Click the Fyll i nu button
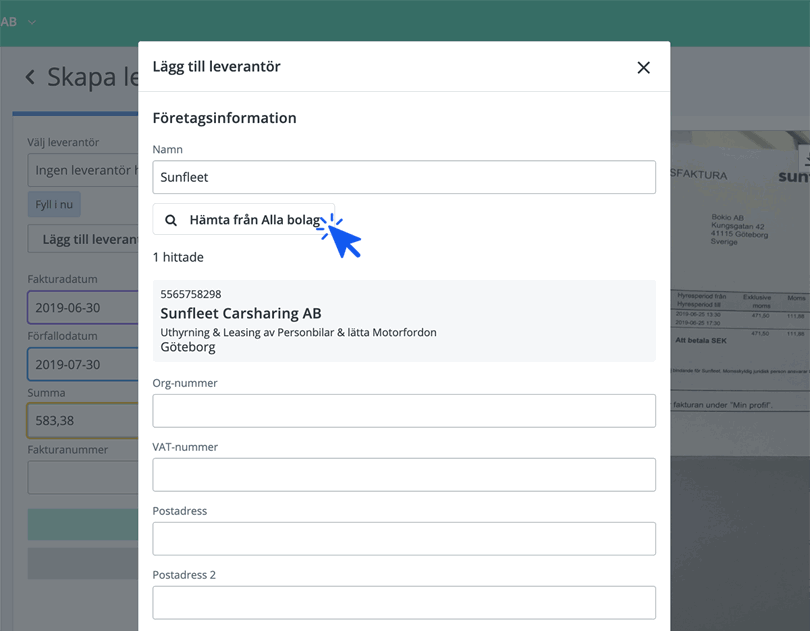This screenshot has height=631, width=810. coord(54,205)
